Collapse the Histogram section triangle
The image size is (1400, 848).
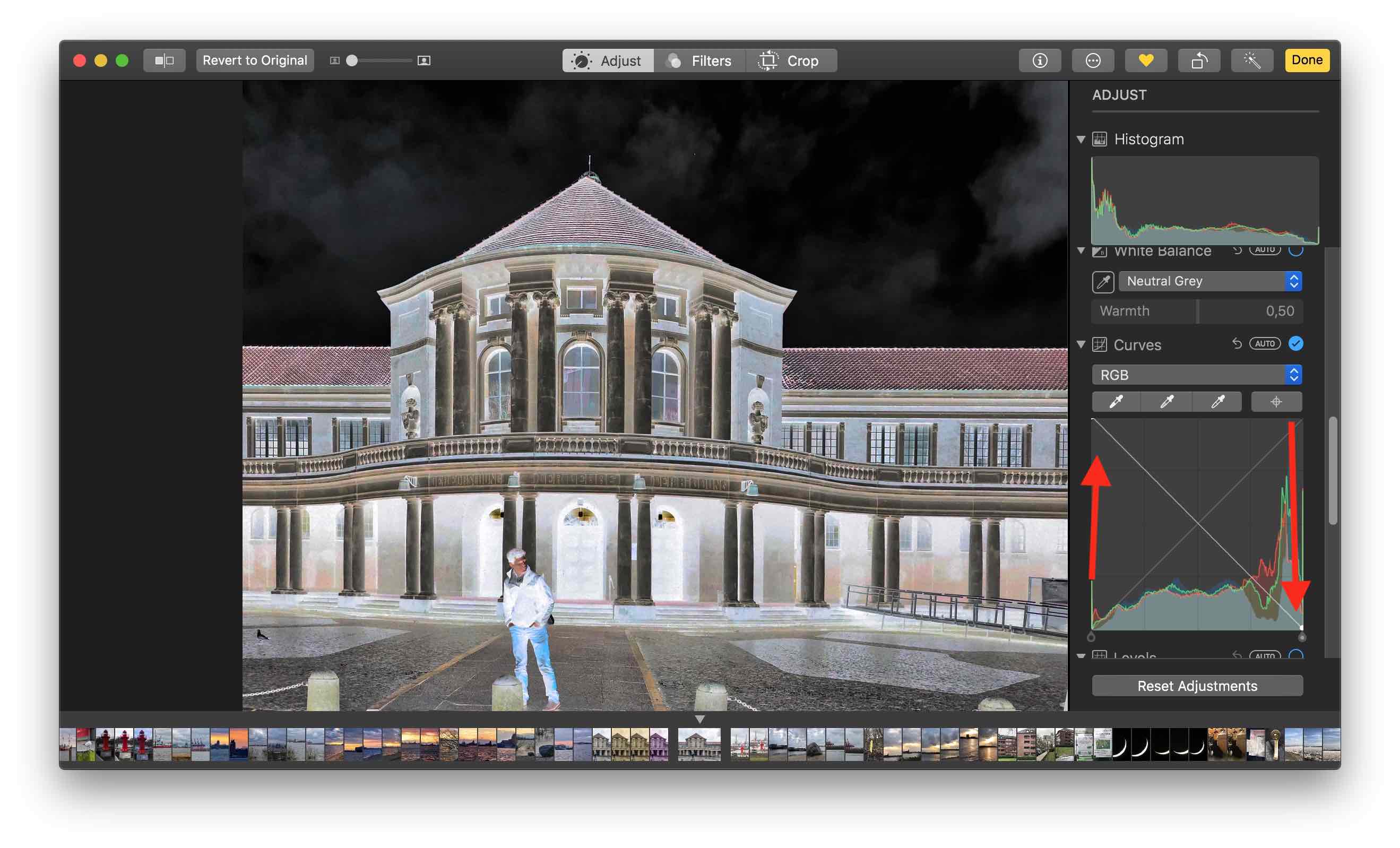[x=1081, y=139]
